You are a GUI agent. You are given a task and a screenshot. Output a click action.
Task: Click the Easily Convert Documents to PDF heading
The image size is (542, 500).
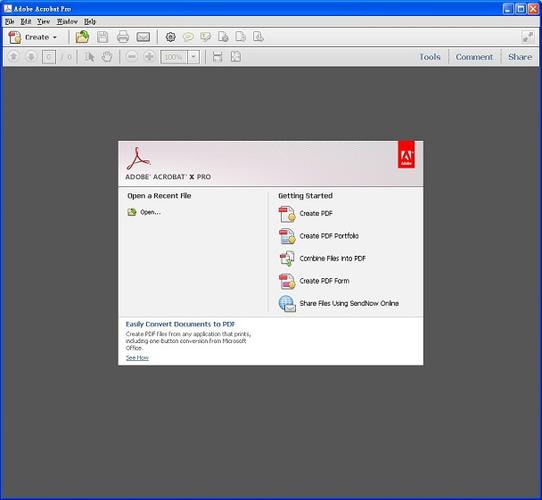click(x=180, y=324)
